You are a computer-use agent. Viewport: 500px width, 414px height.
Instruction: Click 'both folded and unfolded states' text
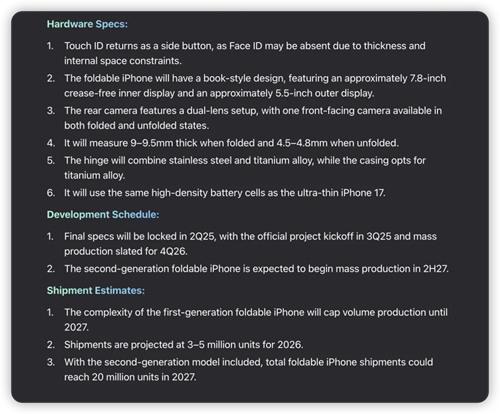137,125
